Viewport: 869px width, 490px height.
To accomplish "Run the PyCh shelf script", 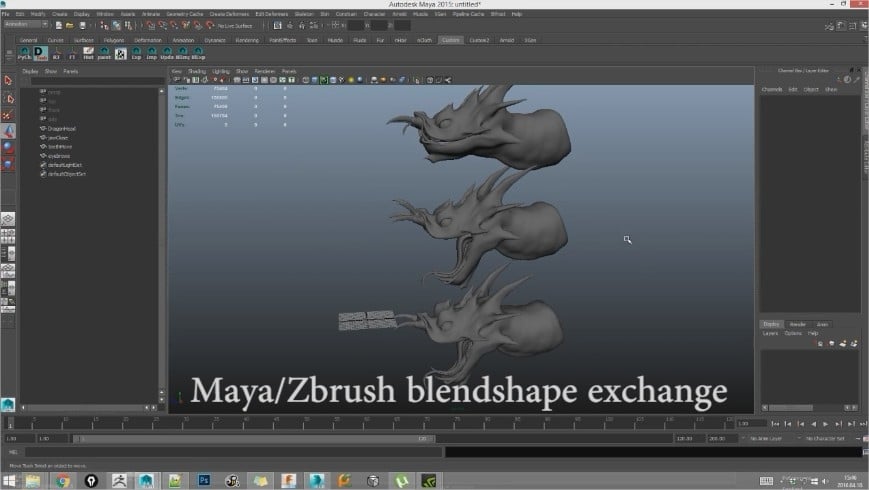I will pyautogui.click(x=24, y=54).
